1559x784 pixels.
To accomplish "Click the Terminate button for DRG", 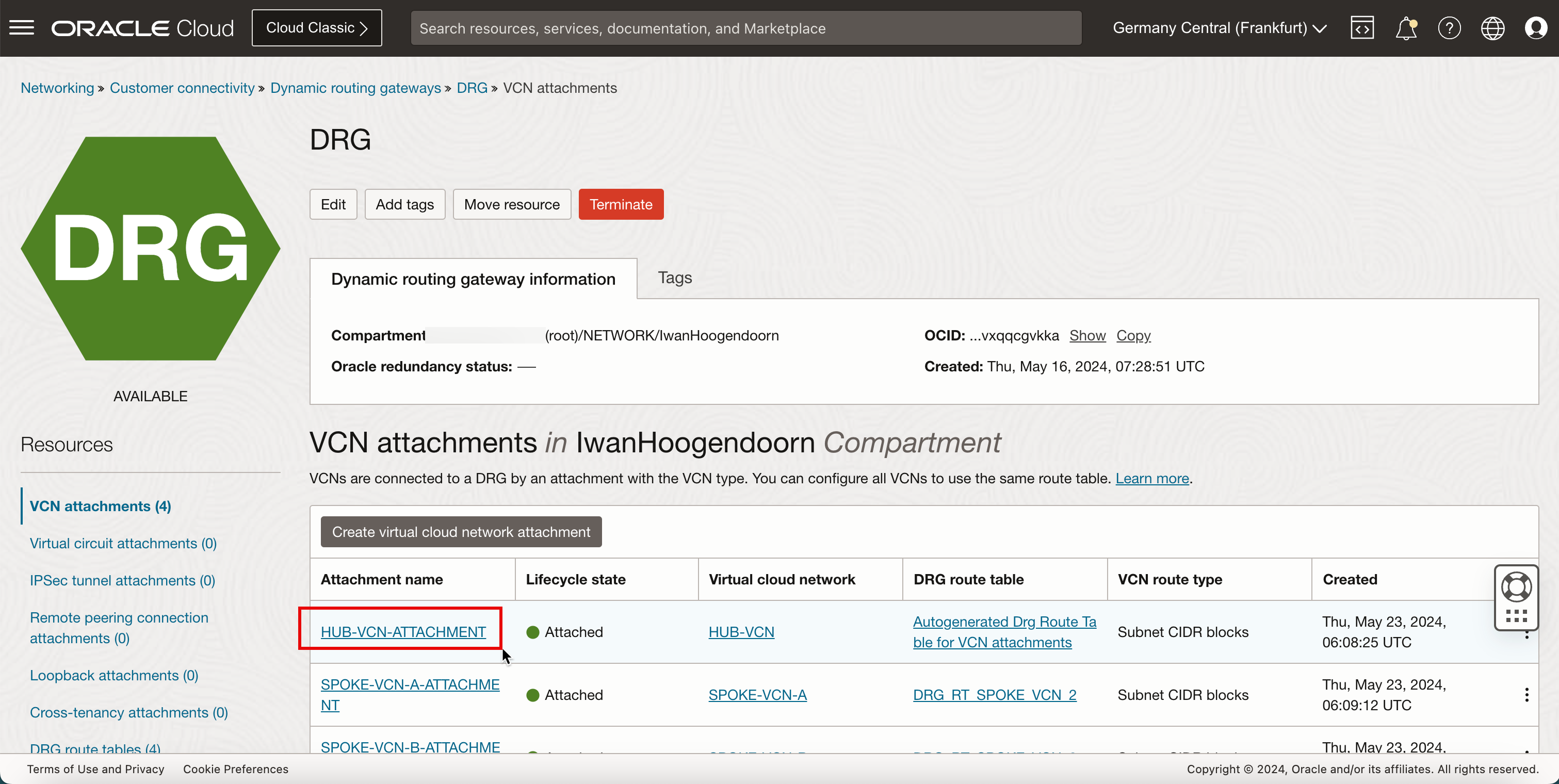I will (x=621, y=205).
